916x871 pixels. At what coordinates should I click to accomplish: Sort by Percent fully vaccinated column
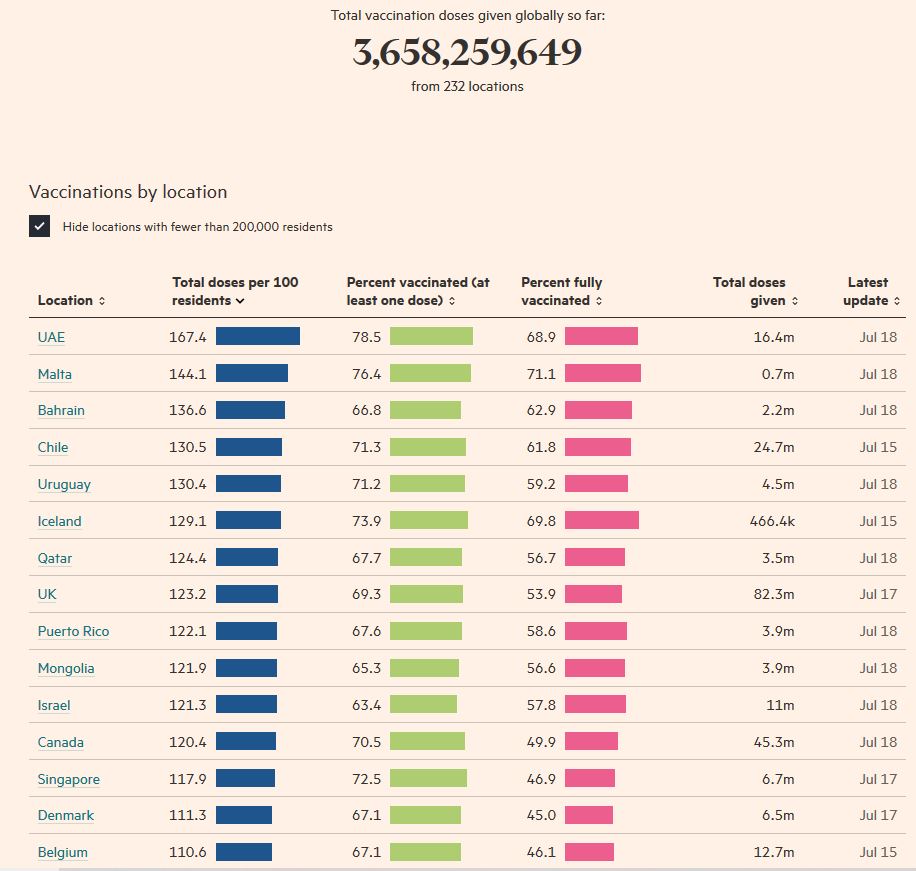[599, 301]
